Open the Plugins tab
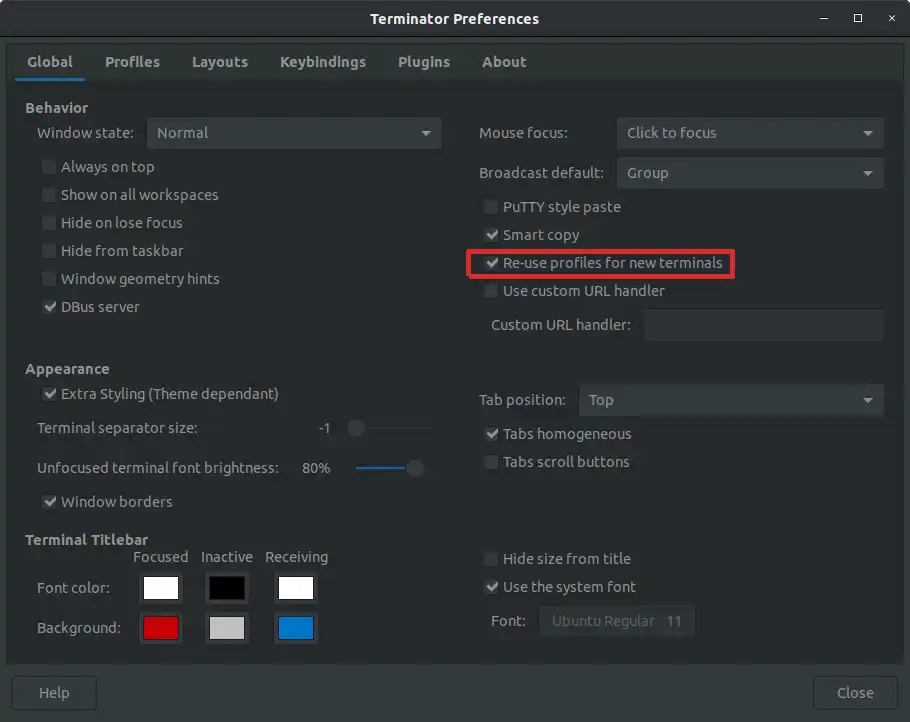Image resolution: width=910 pixels, height=722 pixels. point(424,62)
